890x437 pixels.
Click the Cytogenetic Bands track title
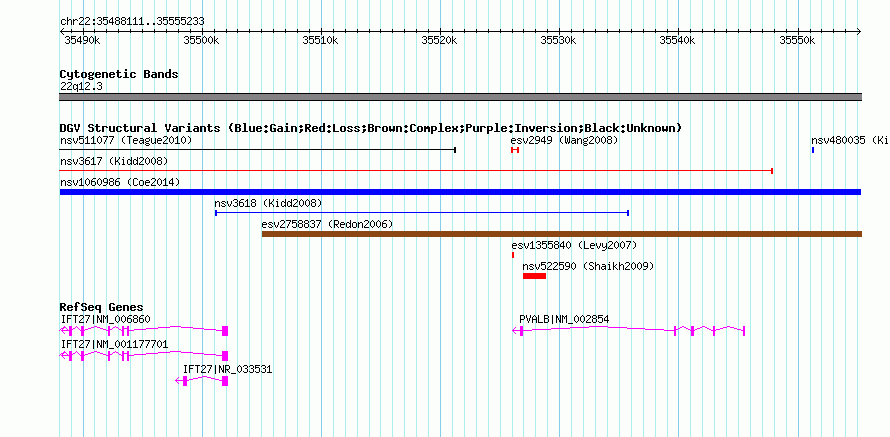point(119,74)
